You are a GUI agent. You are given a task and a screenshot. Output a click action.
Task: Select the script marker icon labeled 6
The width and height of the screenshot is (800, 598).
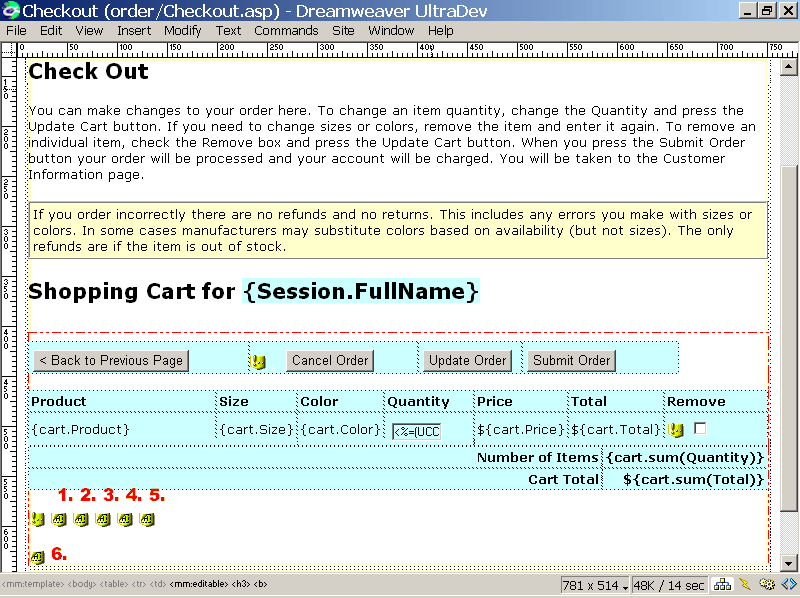coord(37,557)
